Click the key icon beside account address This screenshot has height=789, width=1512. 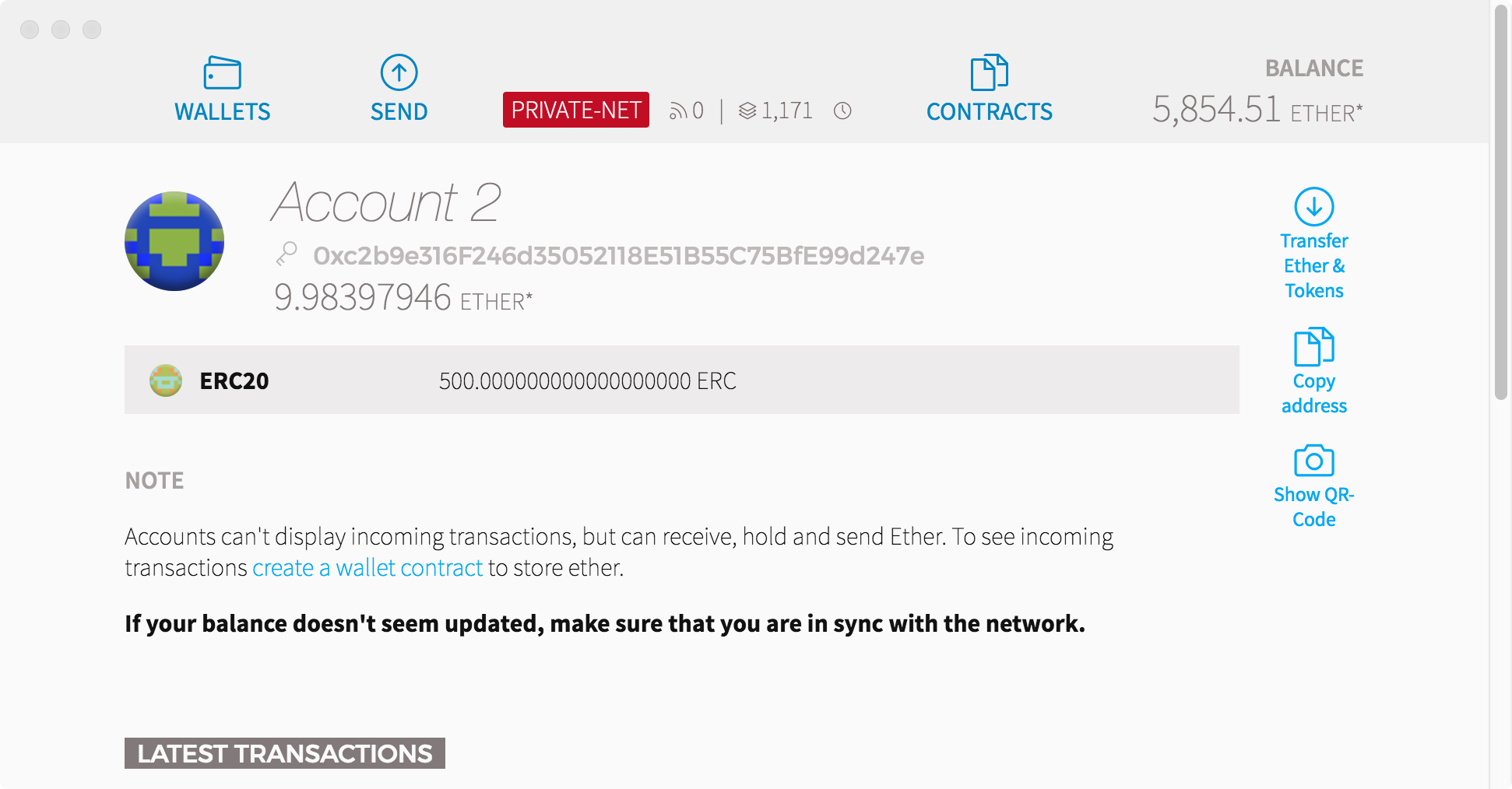point(287,254)
